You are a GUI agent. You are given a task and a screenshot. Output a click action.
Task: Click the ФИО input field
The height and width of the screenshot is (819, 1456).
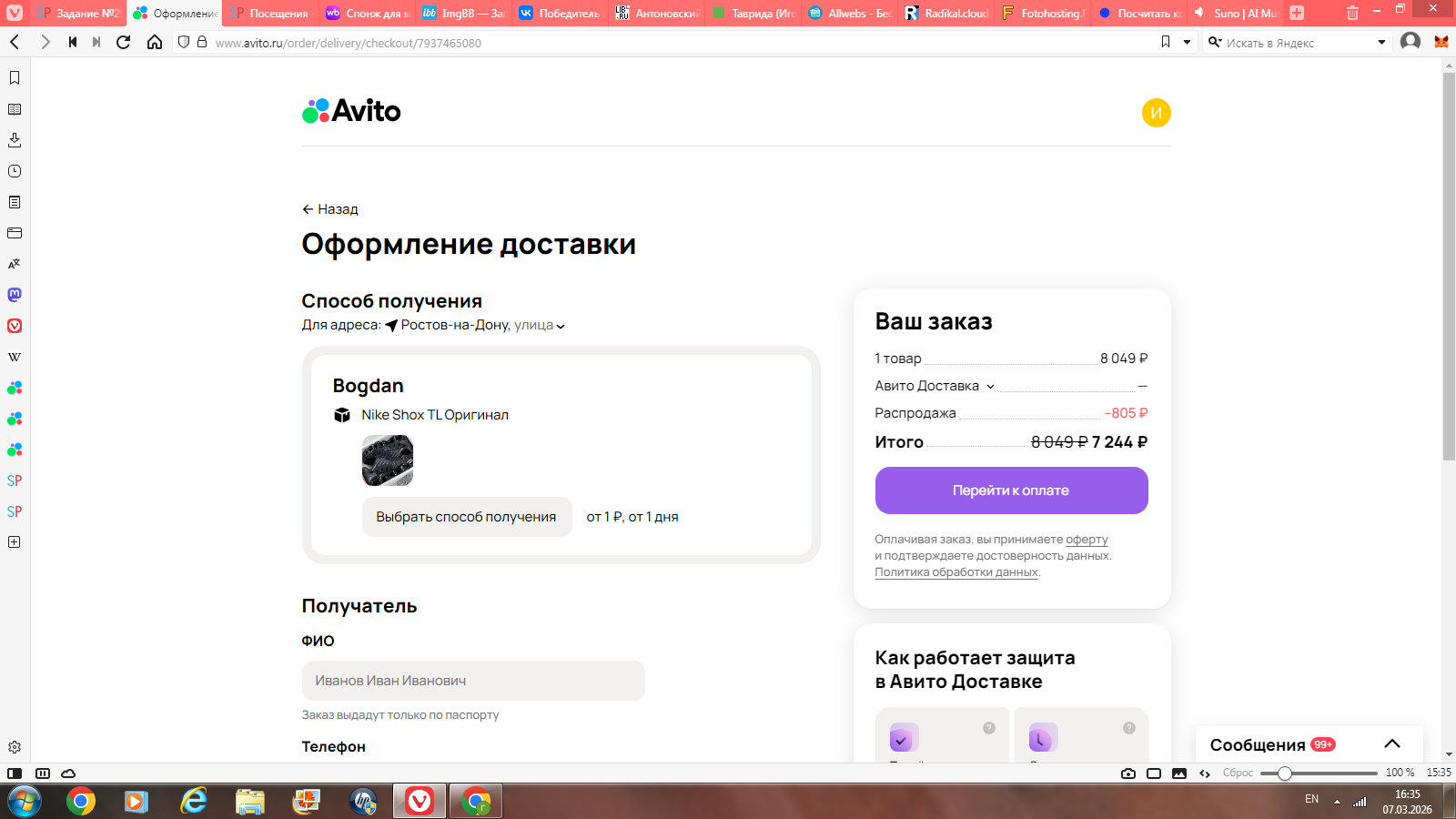click(473, 681)
